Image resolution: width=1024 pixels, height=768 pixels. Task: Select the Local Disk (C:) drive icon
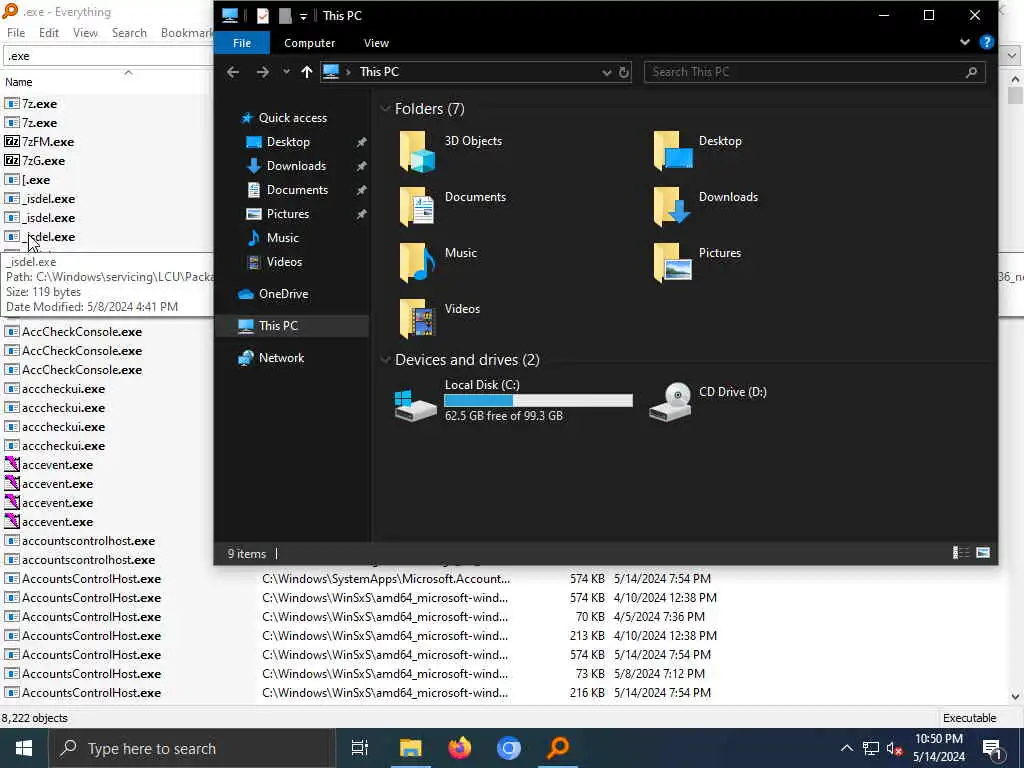(x=415, y=405)
